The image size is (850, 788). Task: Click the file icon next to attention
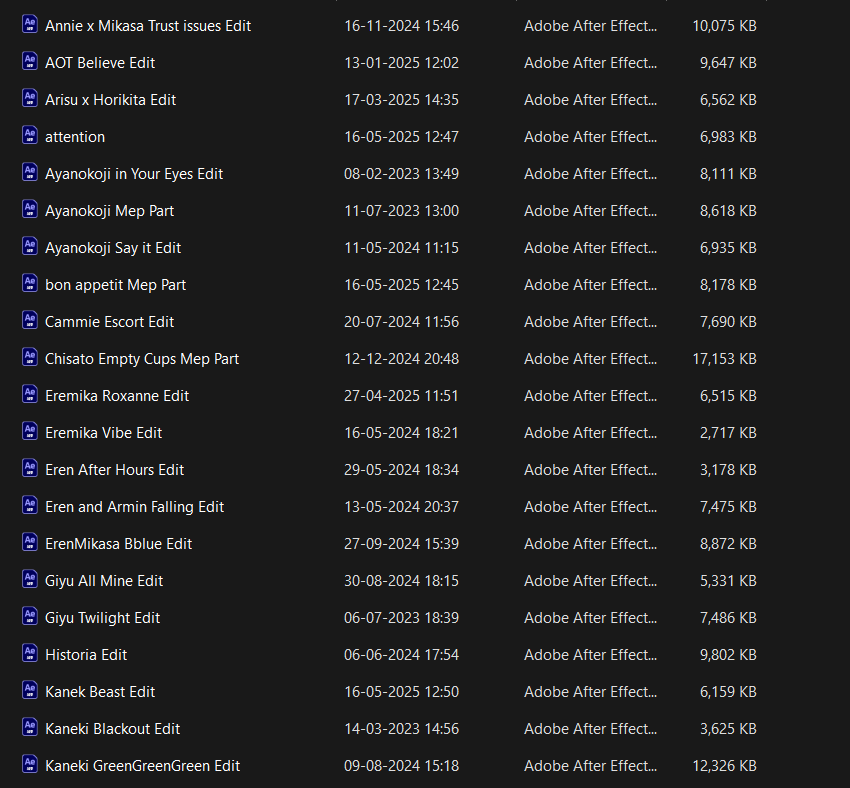click(29, 136)
